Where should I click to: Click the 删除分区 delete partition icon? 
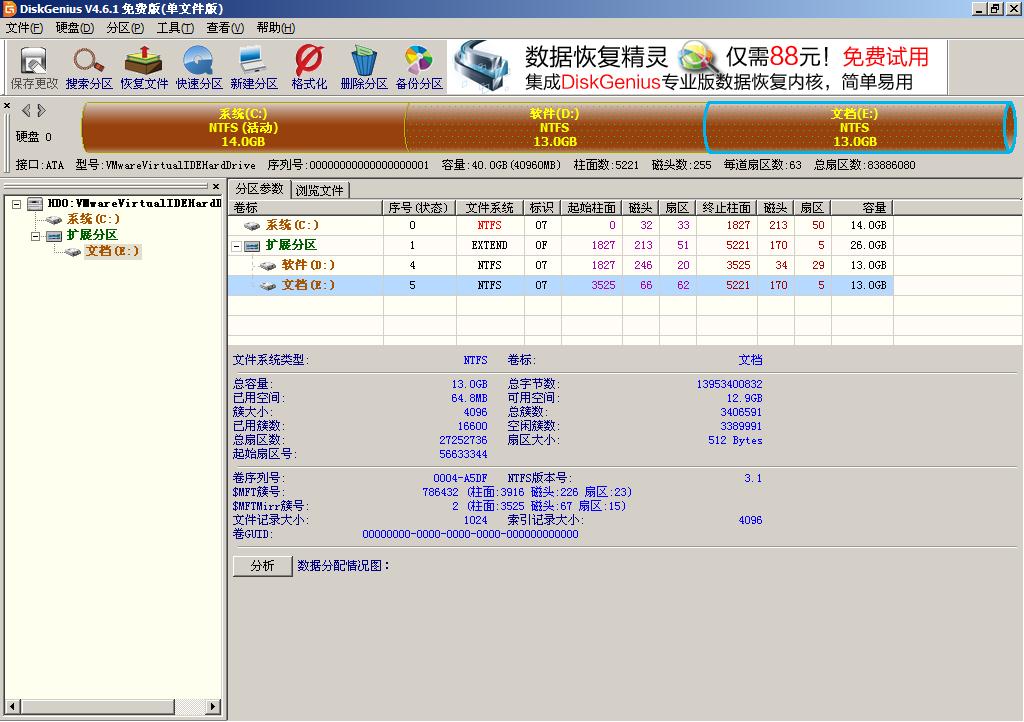[x=364, y=68]
